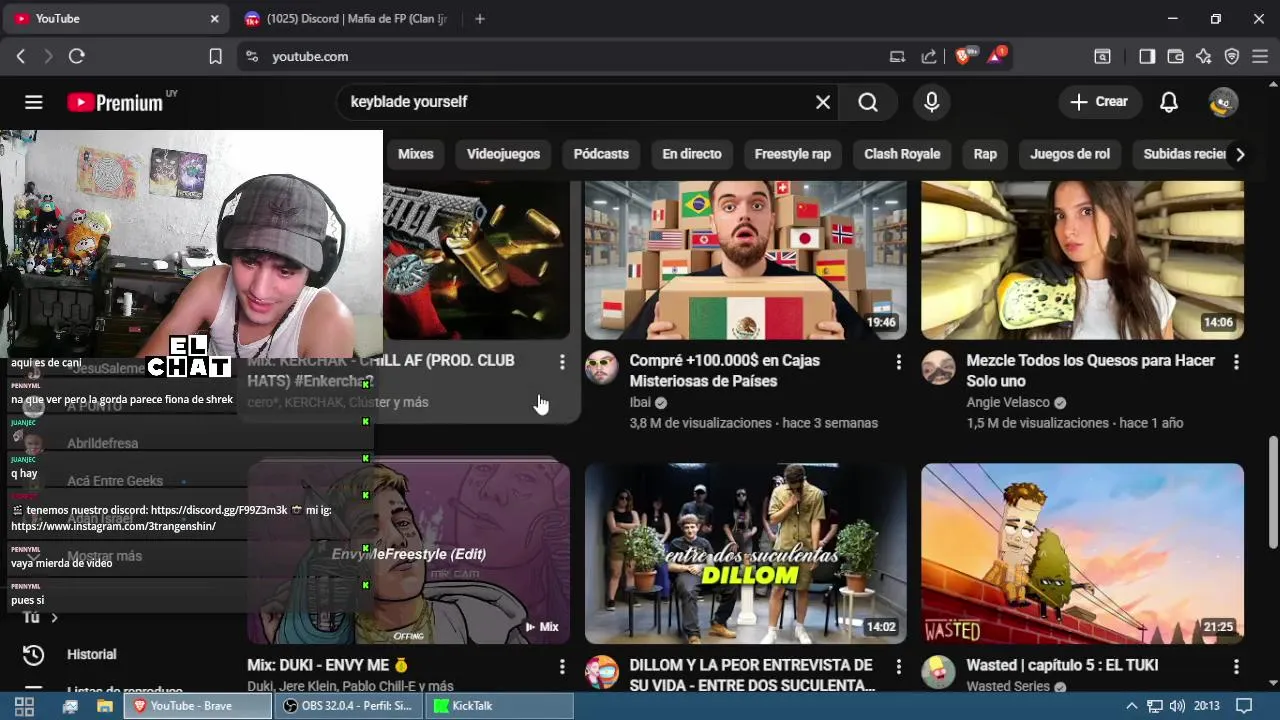Viewport: 1280px width, 720px height.
Task: Open options for the Quesos video
Action: pos(1236,362)
